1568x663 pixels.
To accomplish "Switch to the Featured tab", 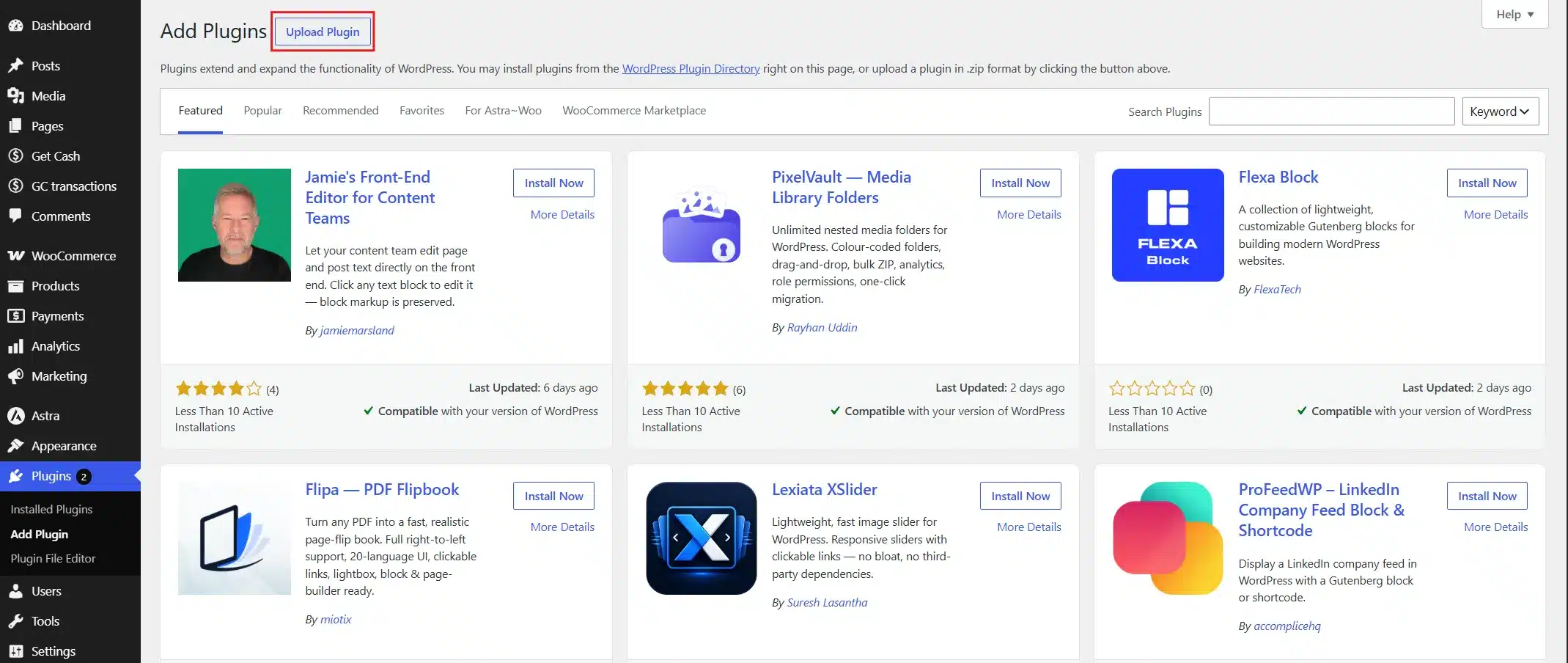I will [x=201, y=111].
